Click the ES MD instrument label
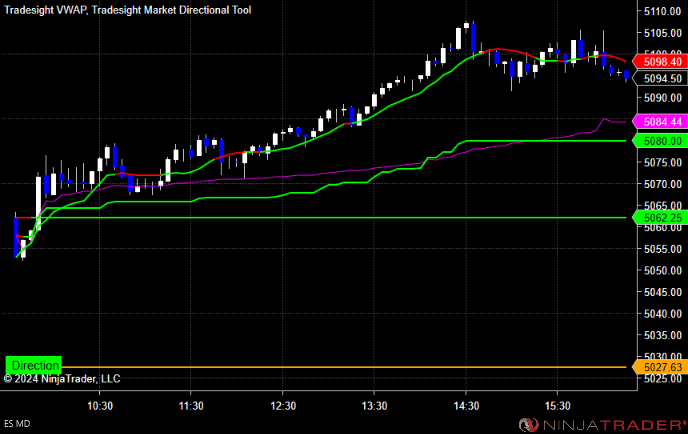This screenshot has width=688, height=434. [17, 424]
